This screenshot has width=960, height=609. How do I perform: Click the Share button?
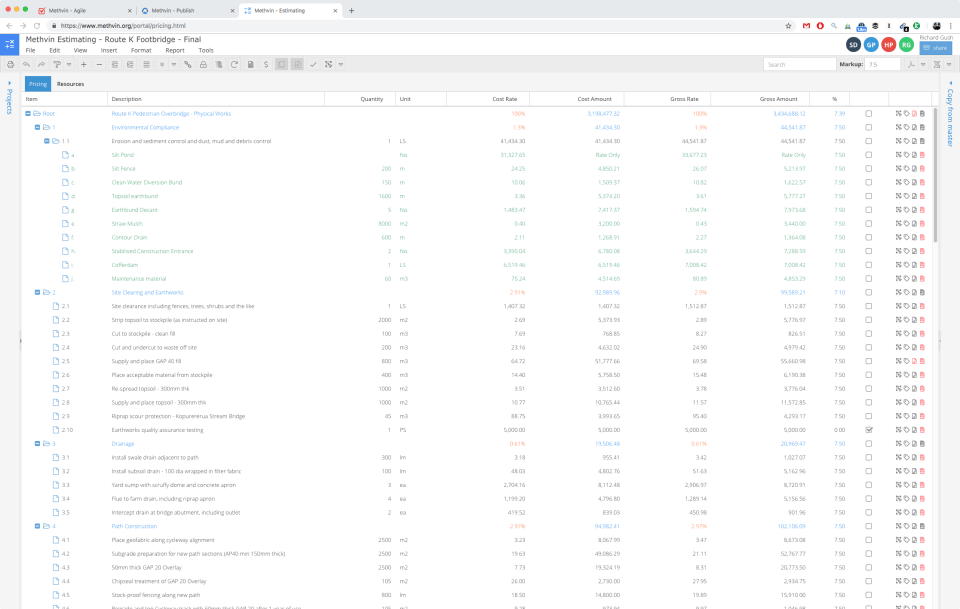click(934, 47)
